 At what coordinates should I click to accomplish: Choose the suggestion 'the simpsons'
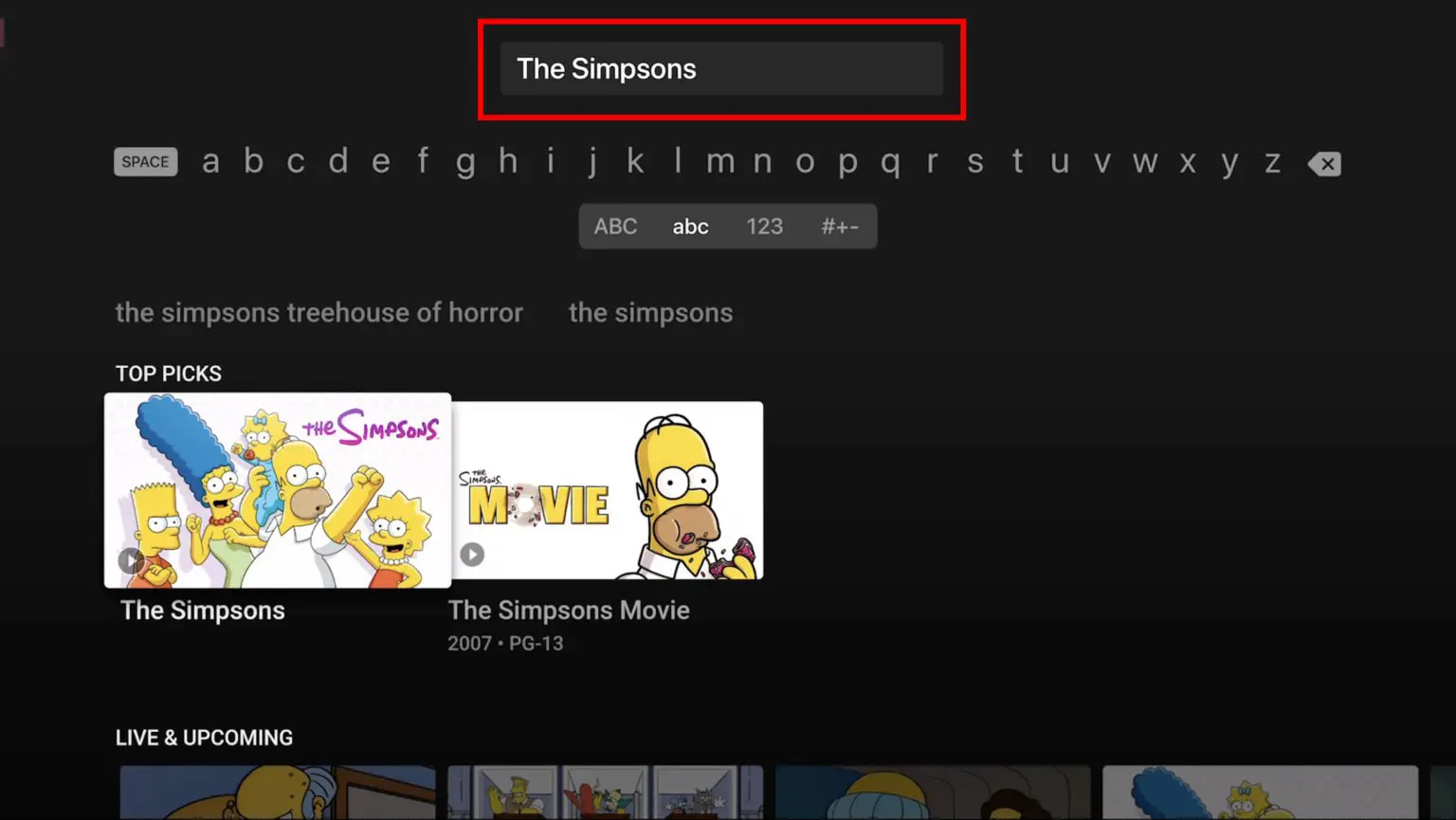point(650,313)
